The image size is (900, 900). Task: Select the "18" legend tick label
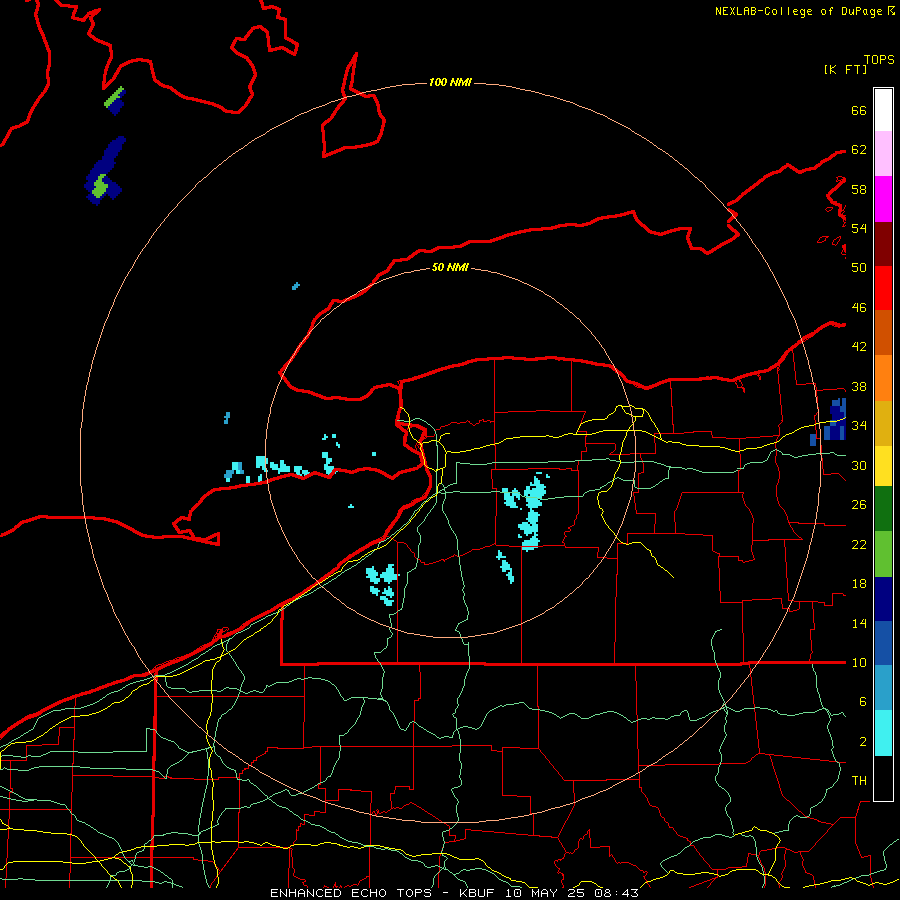tap(859, 584)
